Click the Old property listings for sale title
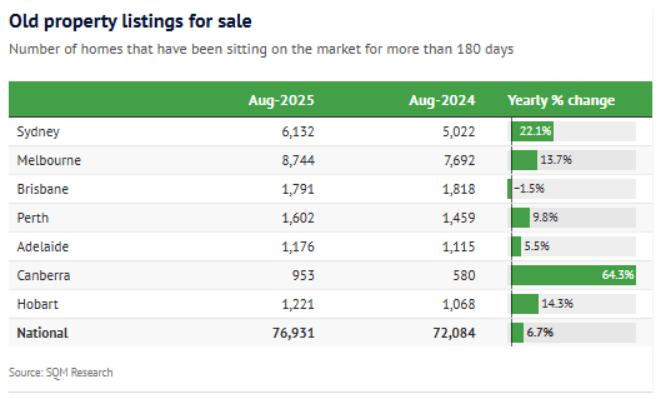 tap(130, 22)
